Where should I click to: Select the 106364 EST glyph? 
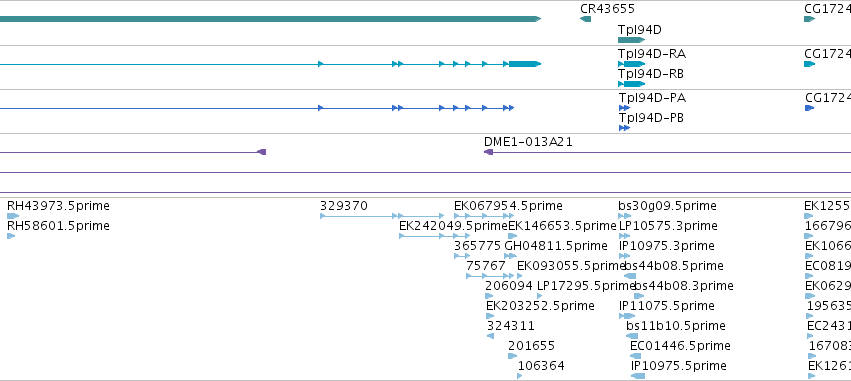[x=519, y=376]
